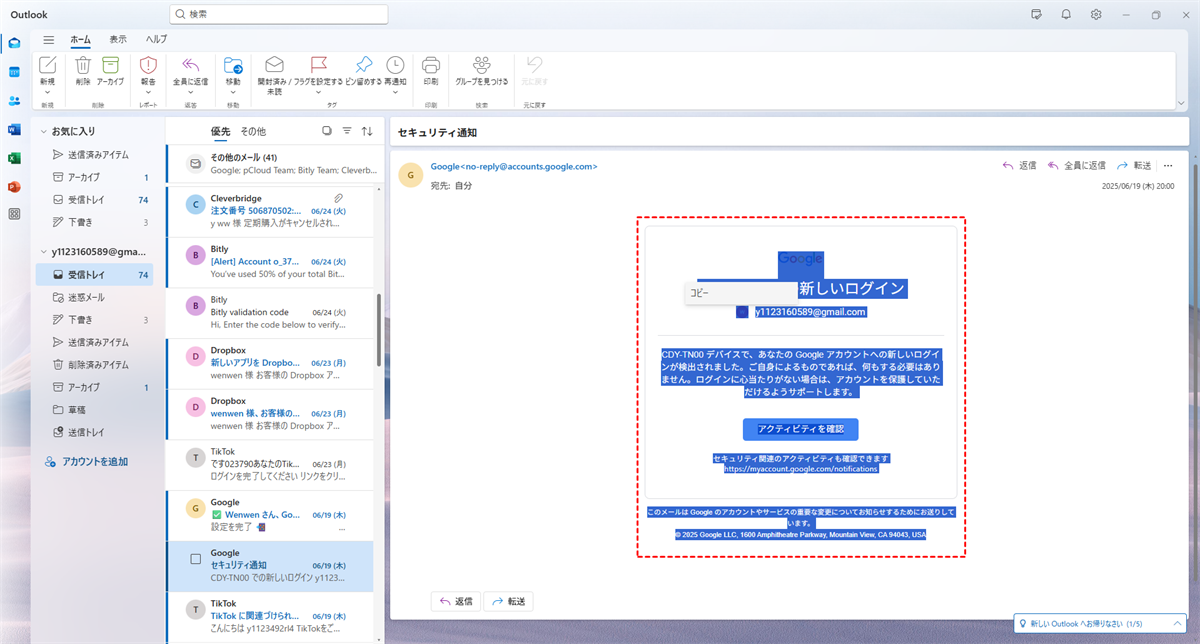1200x644 pixels.
Task: Click the 転送 button below the email
Action: click(508, 601)
